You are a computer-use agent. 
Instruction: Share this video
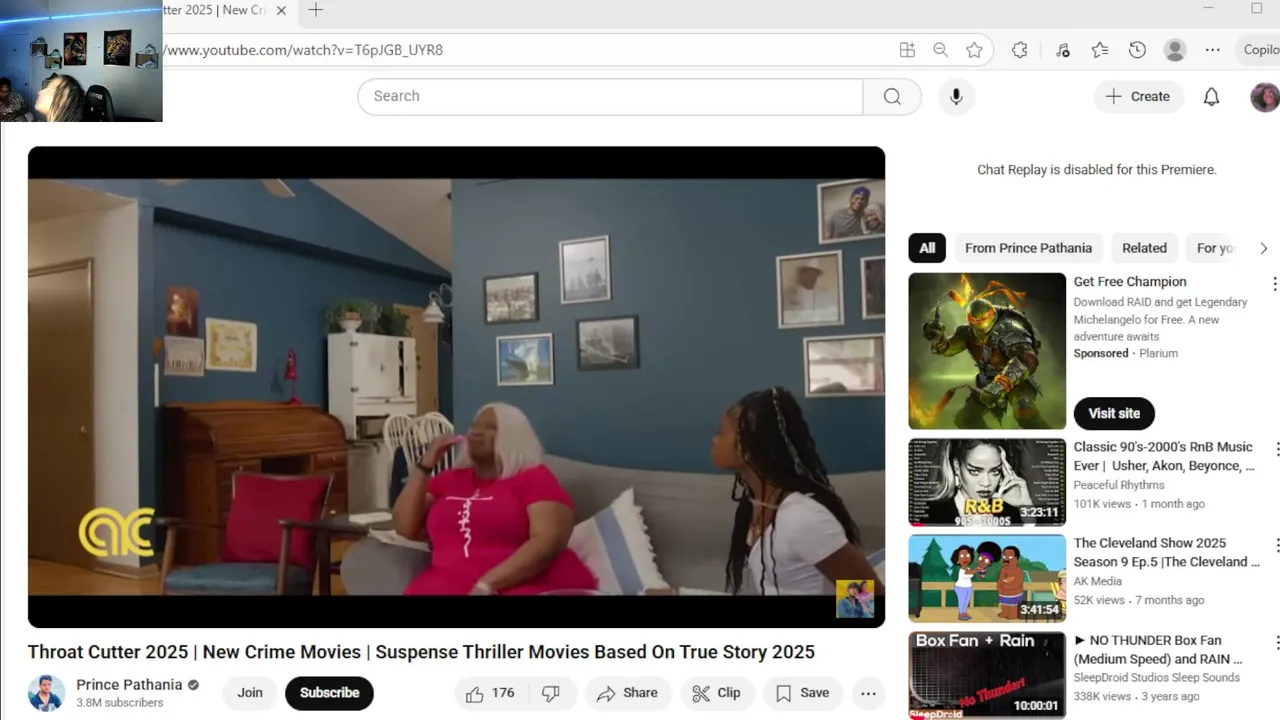(628, 693)
